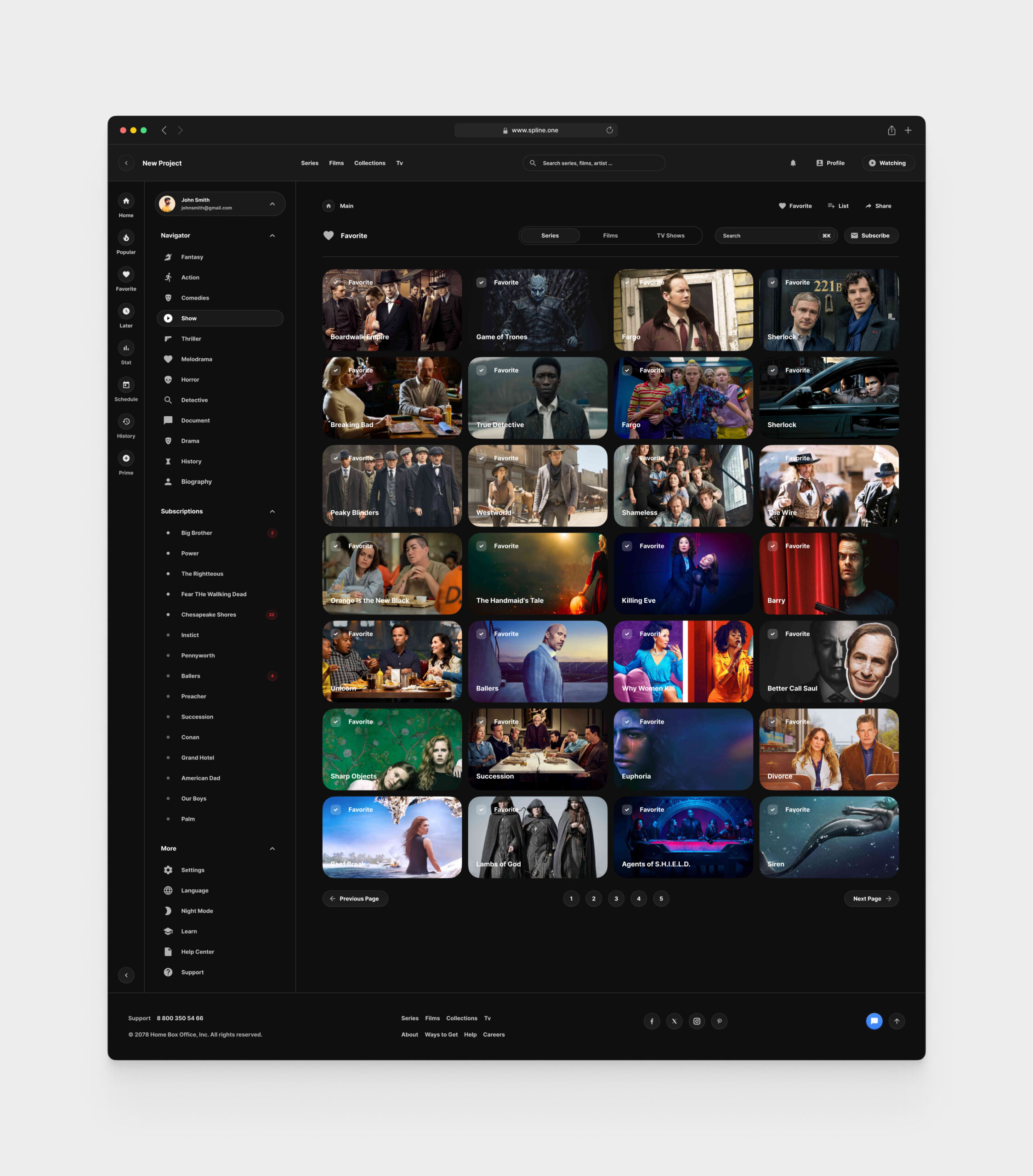Click the back arrow beside New Project
The height and width of the screenshot is (1176, 1033).
(x=127, y=163)
